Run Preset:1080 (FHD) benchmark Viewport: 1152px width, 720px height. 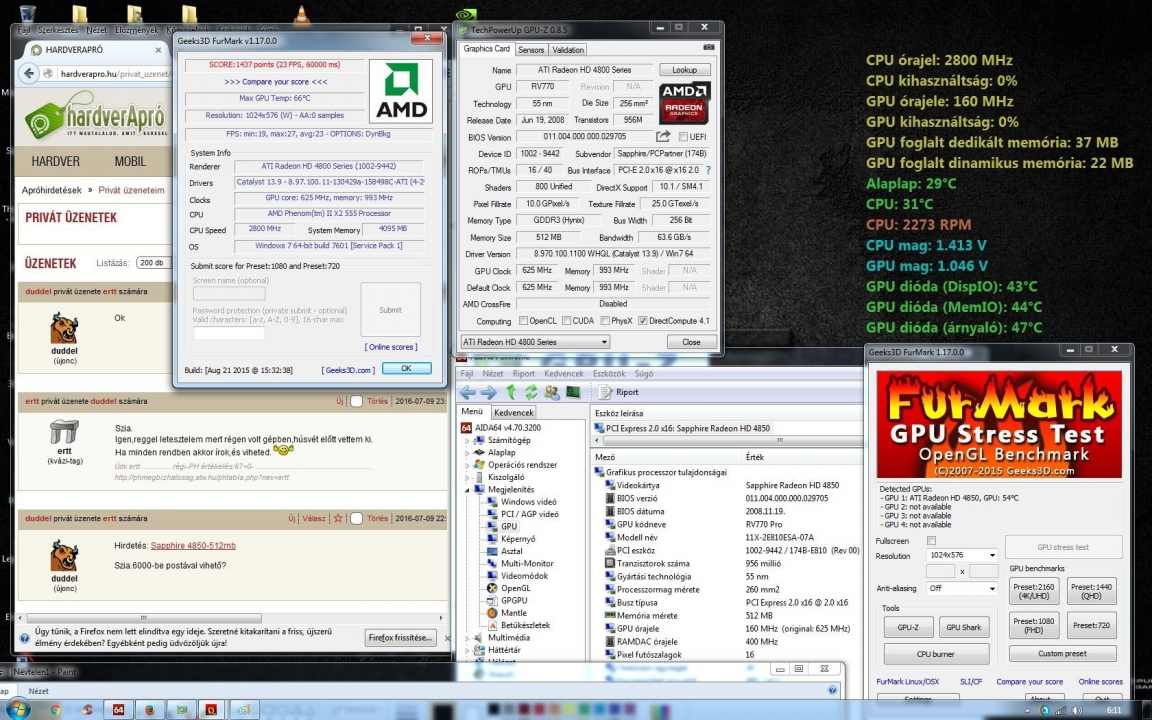tap(1034, 625)
